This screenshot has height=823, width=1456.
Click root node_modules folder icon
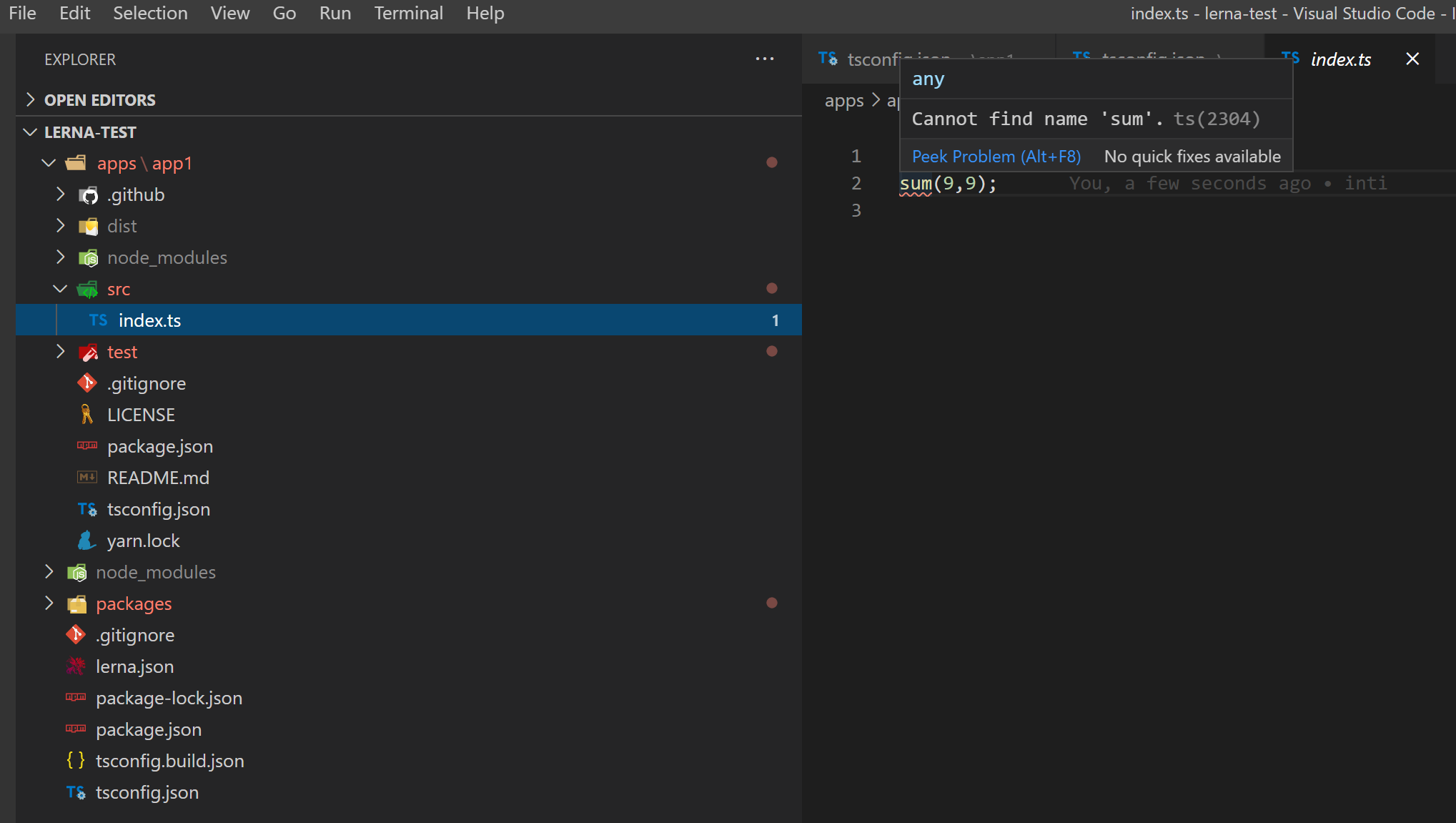point(77,573)
